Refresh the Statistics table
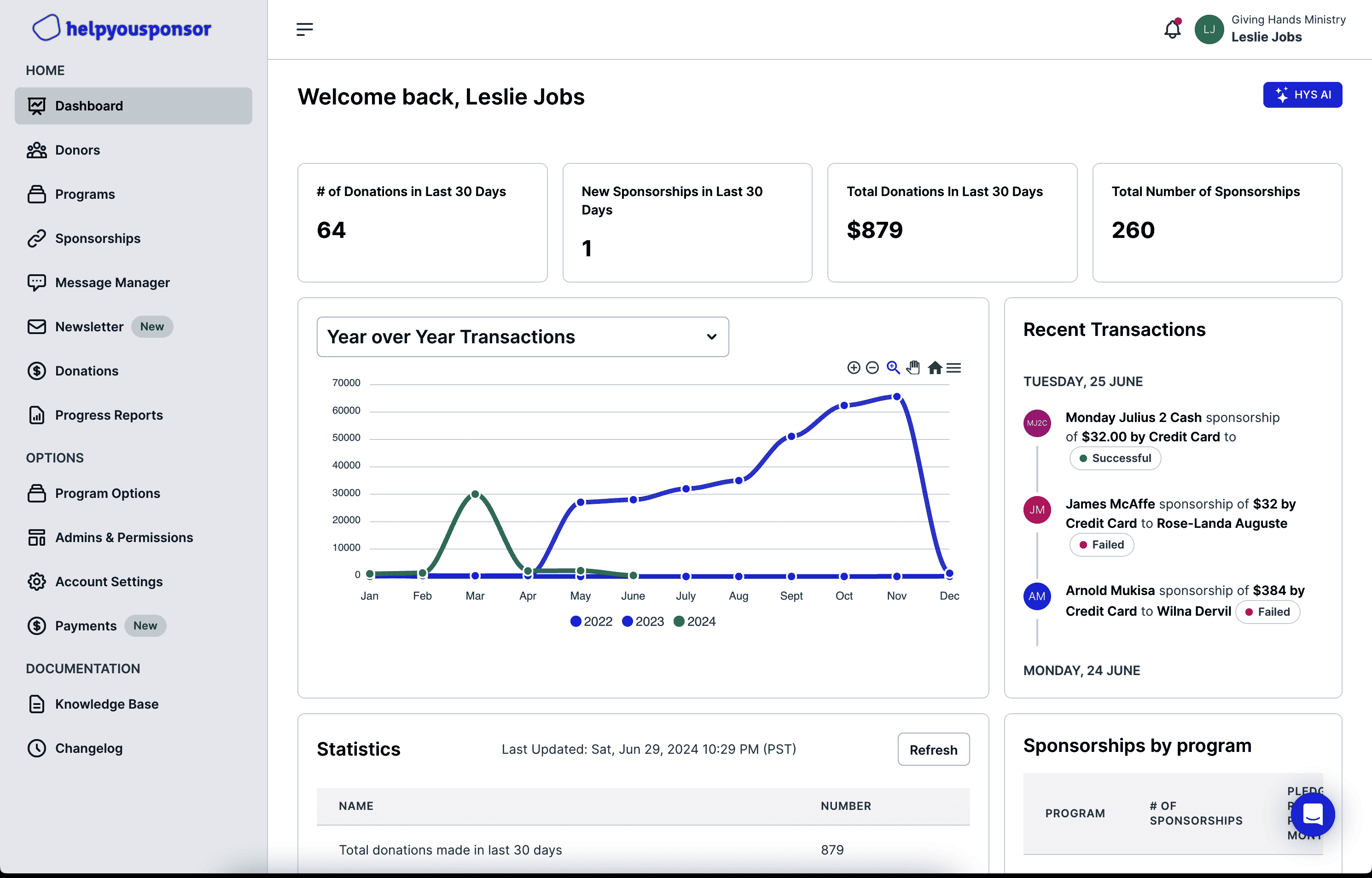Image resolution: width=1372 pixels, height=878 pixels. pos(933,750)
